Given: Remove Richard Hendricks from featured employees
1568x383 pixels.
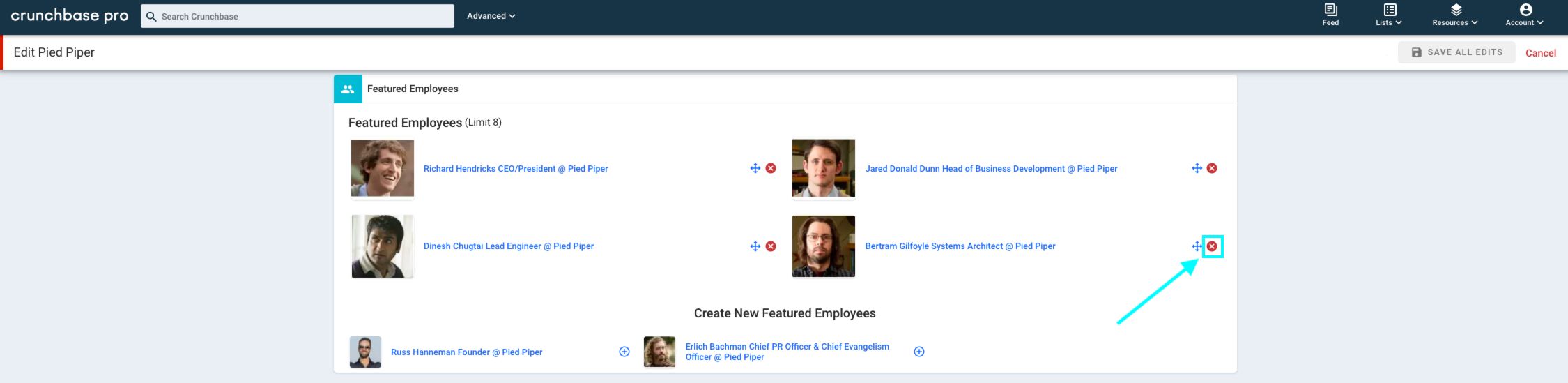Looking at the screenshot, I should pyautogui.click(x=771, y=168).
